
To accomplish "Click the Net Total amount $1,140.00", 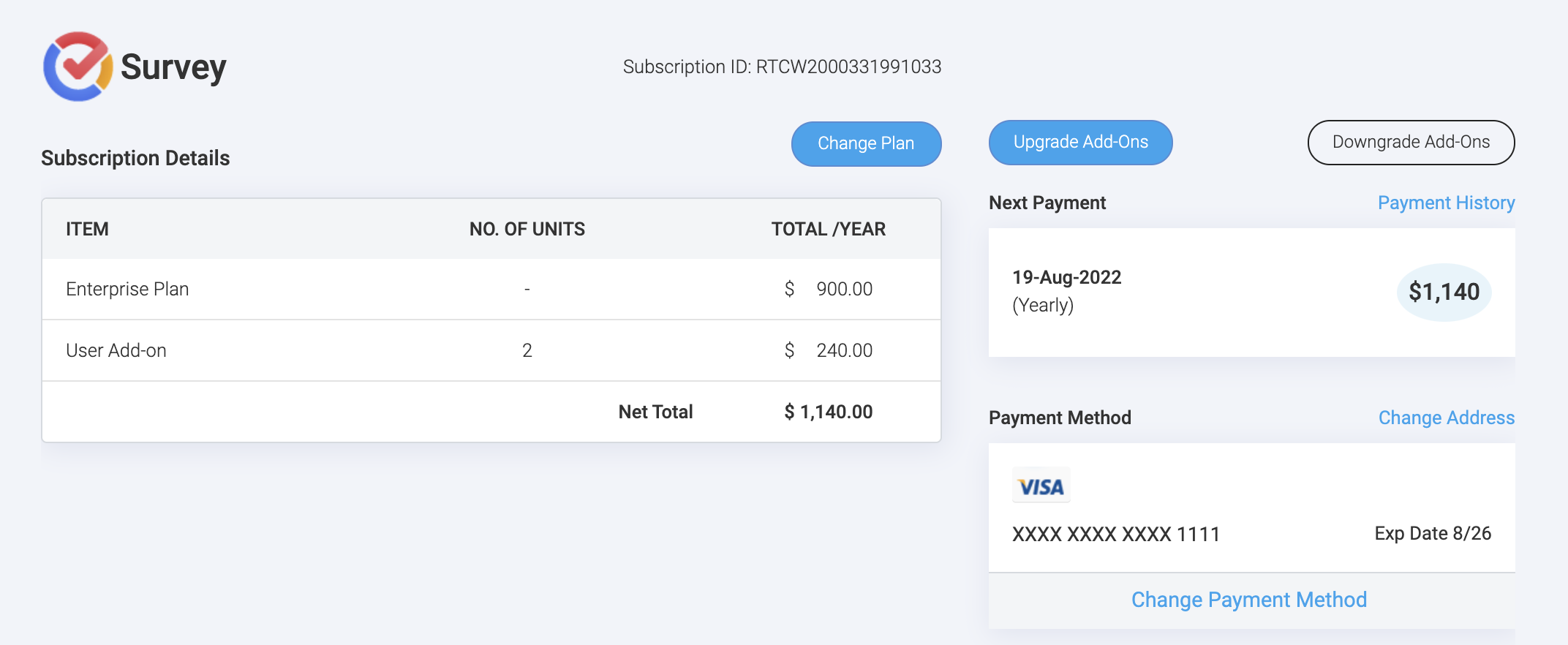I will [x=828, y=412].
